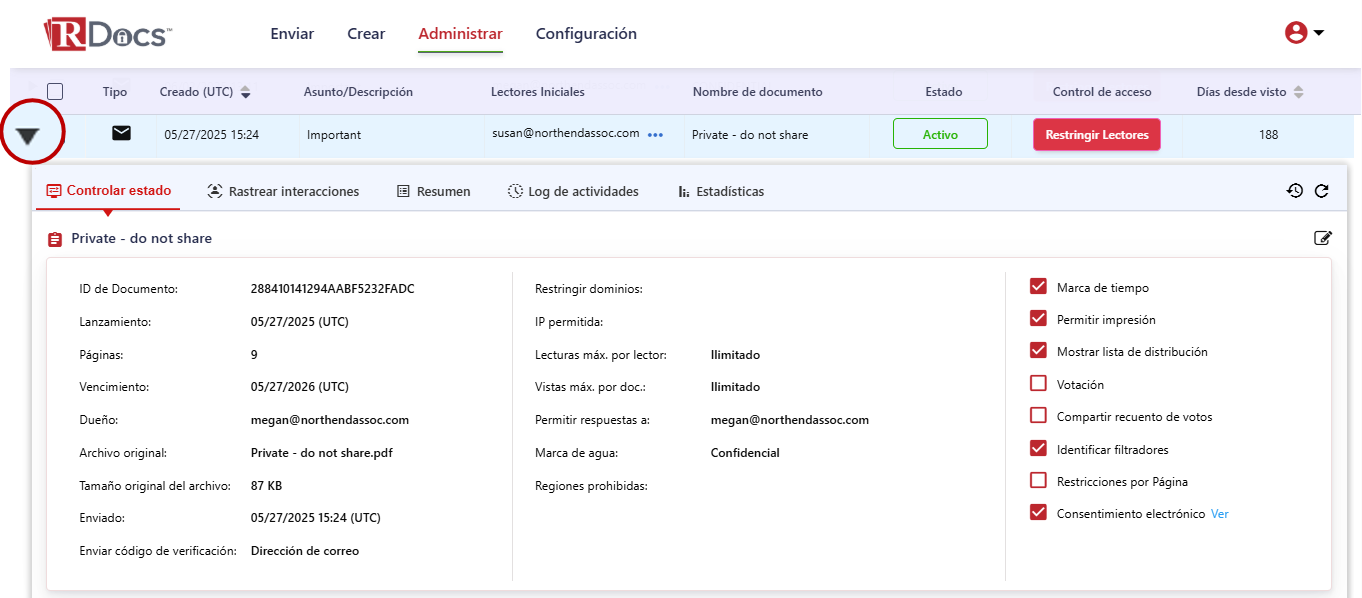The width and height of the screenshot is (1362, 598).
Task: Sort by Días desde visto column
Action: pos(1299,92)
